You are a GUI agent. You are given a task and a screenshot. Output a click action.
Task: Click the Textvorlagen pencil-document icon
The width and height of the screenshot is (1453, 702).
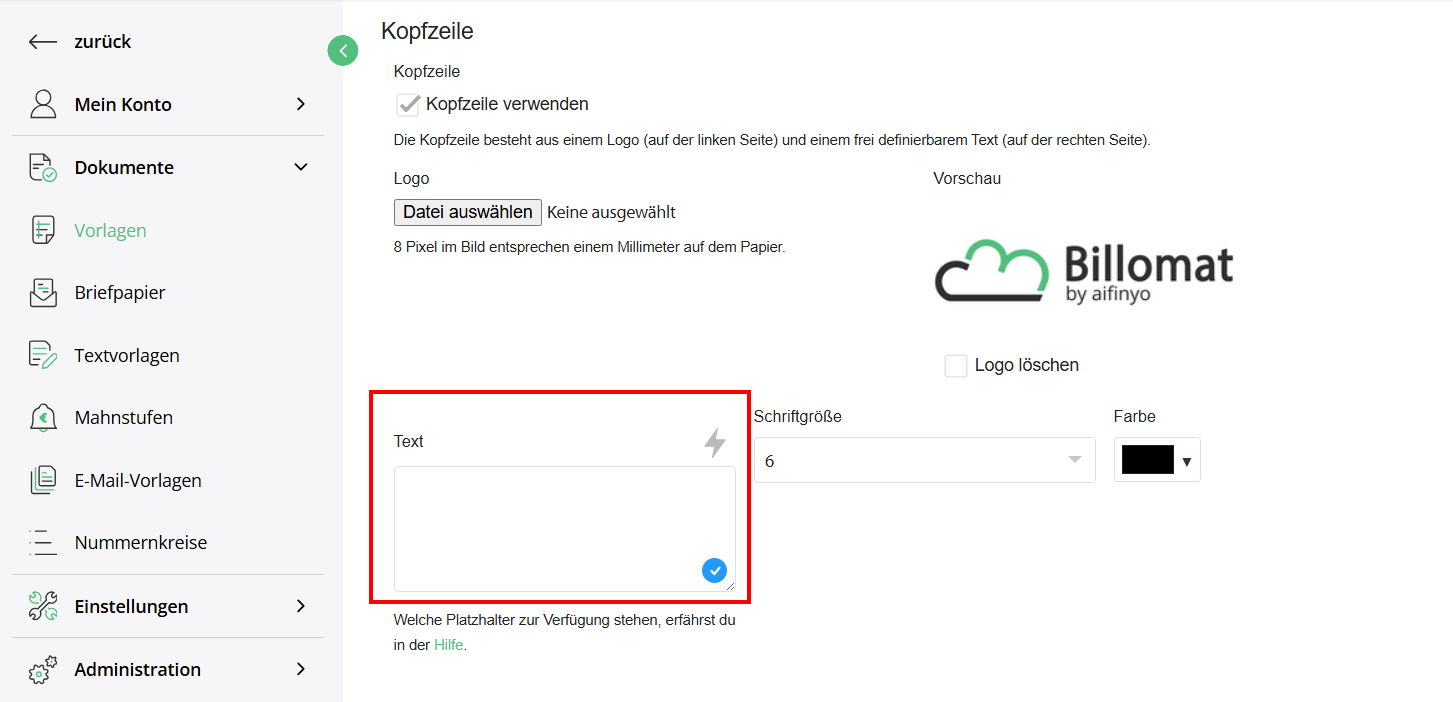pos(43,355)
